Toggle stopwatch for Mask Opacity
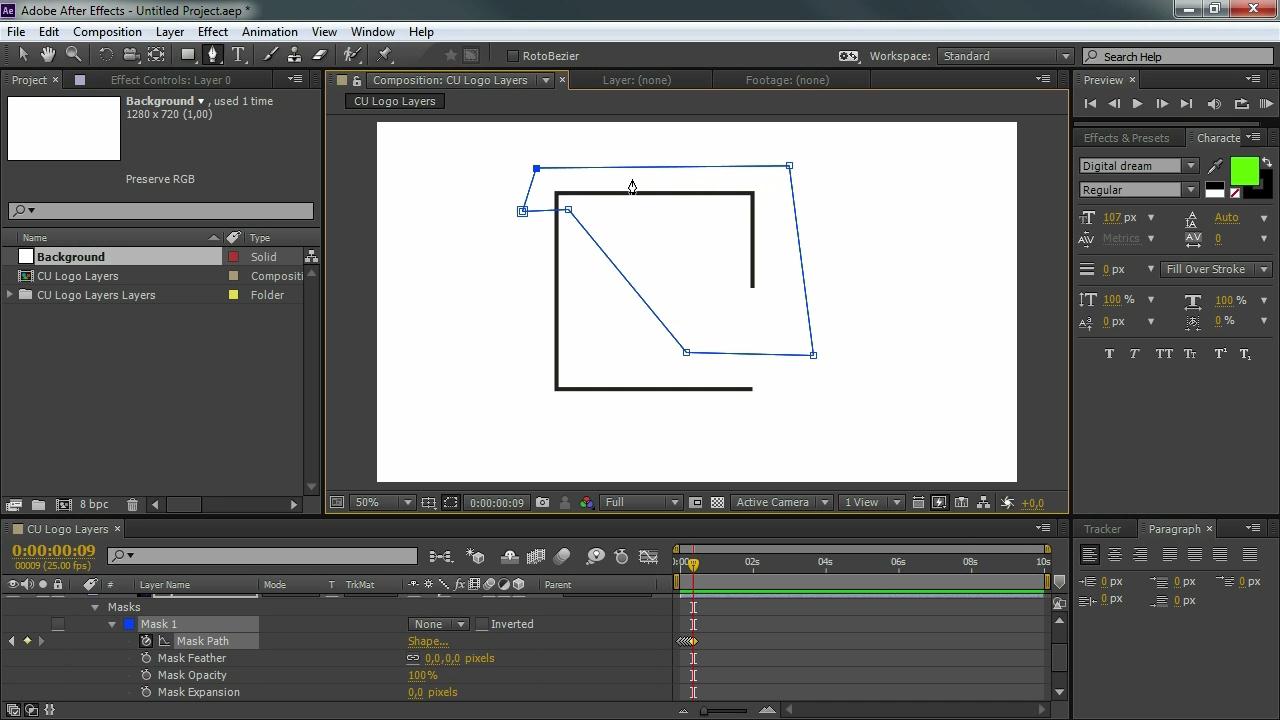Viewport: 1280px width, 720px height. (146, 675)
